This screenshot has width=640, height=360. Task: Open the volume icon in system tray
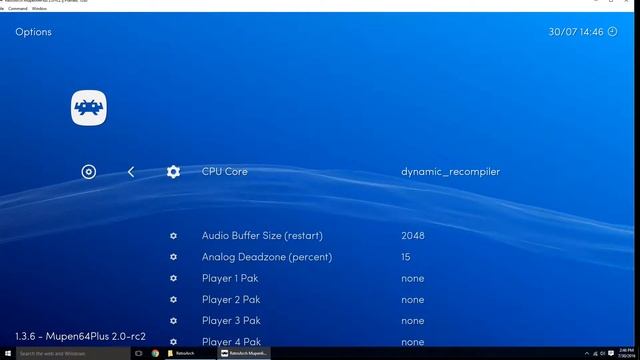[603, 353]
